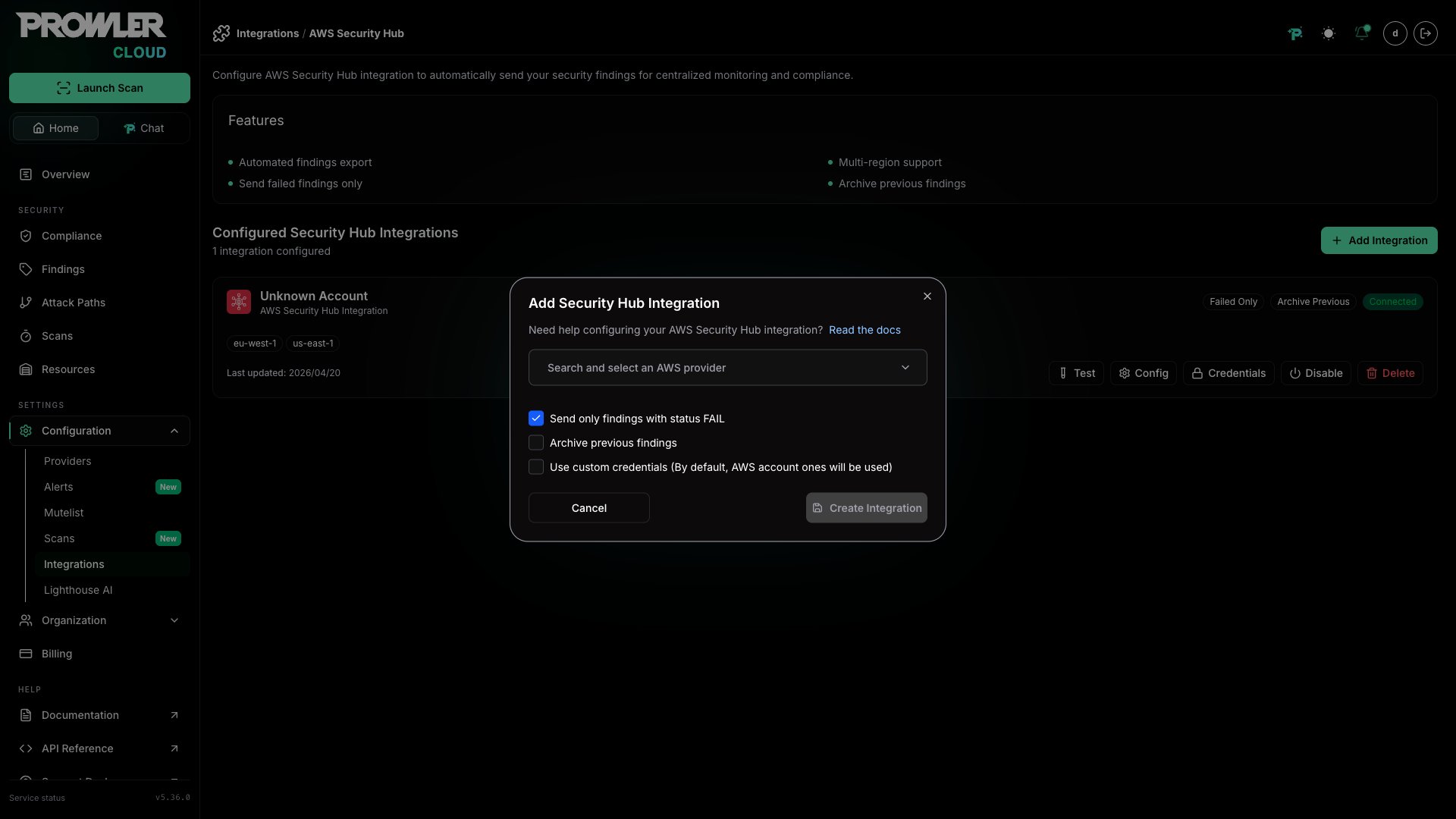
Task: Click the Billing card icon
Action: click(26, 654)
